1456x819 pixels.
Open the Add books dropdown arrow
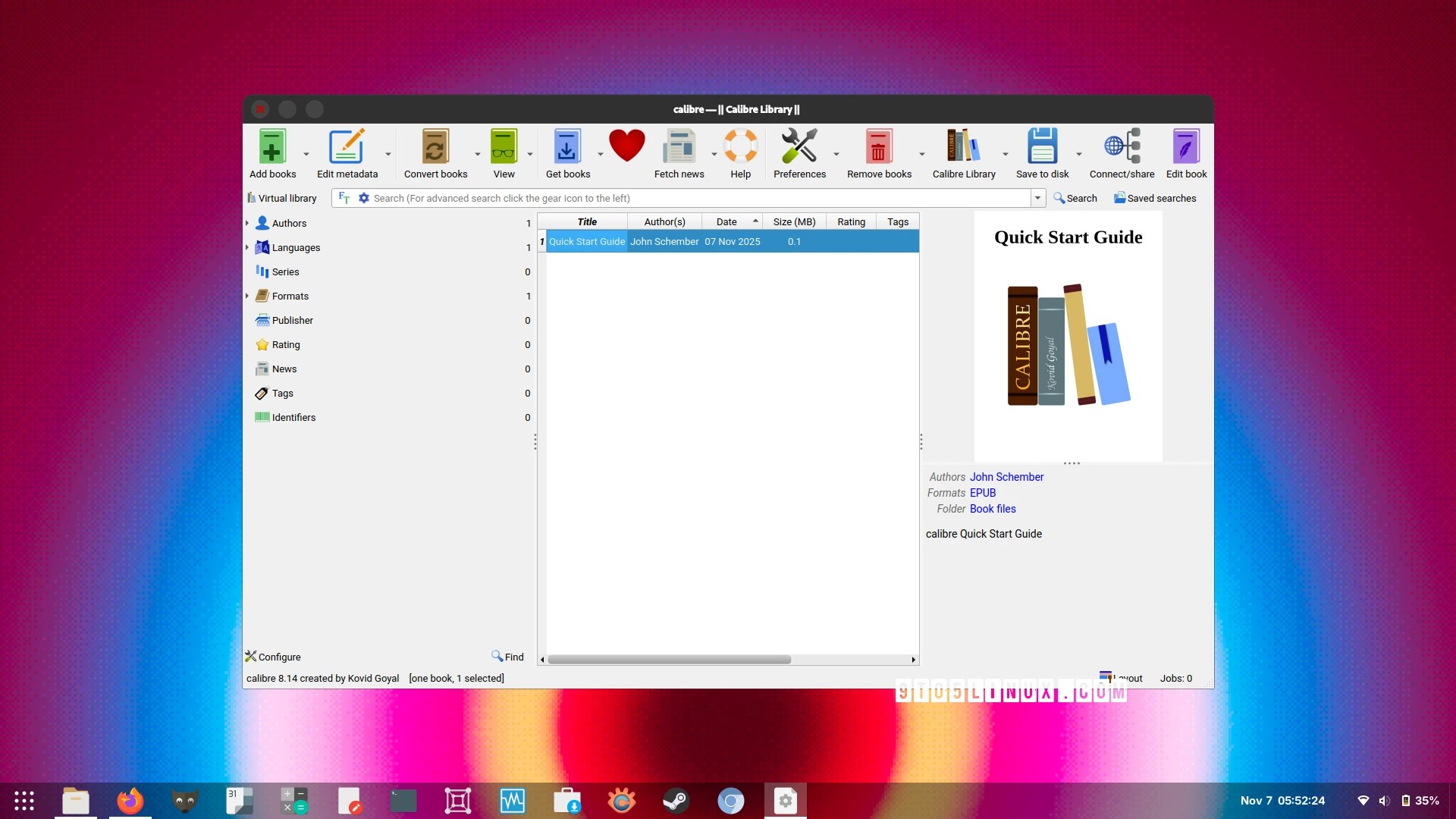[306, 154]
